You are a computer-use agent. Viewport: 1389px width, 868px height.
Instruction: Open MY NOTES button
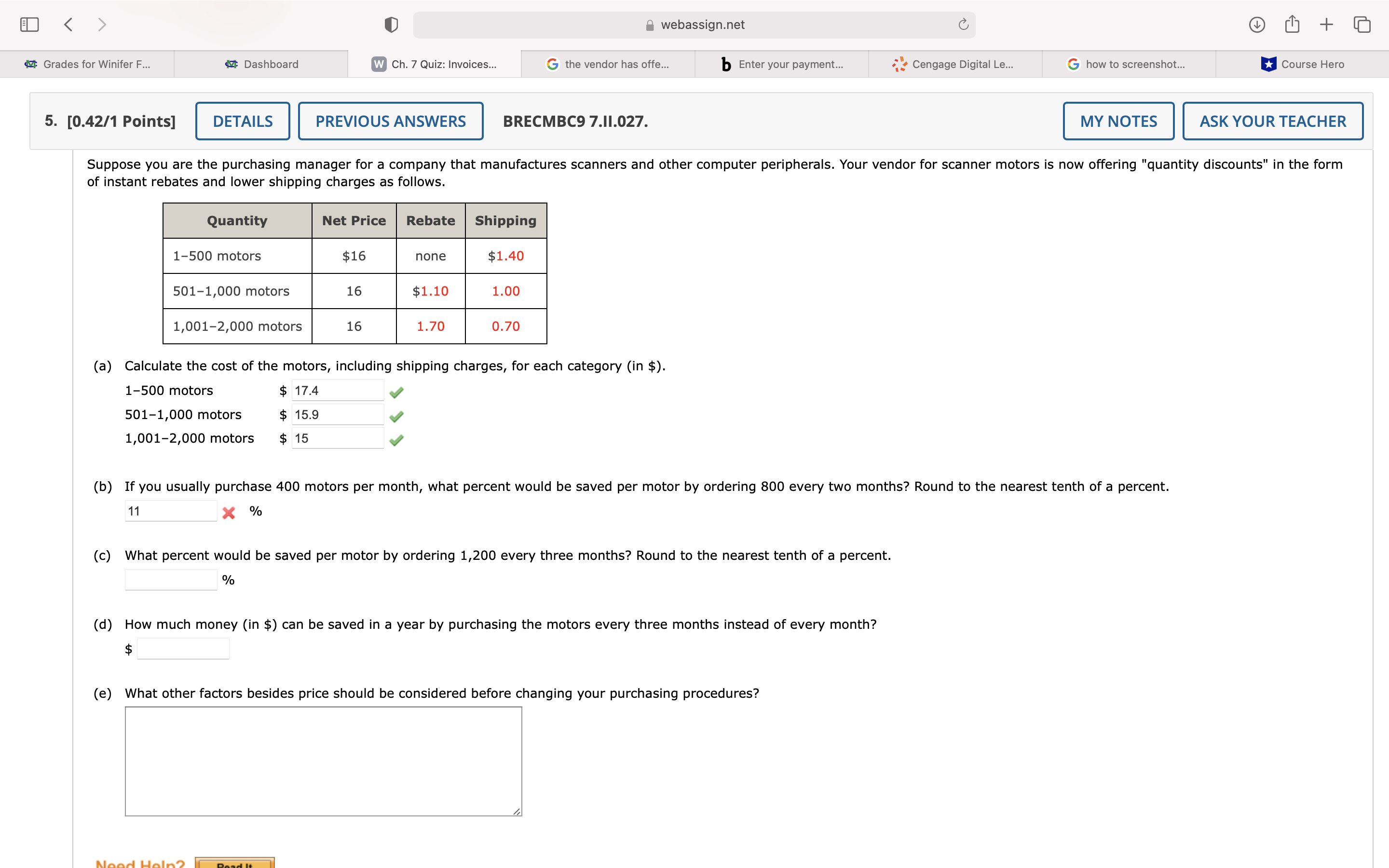[x=1117, y=121]
